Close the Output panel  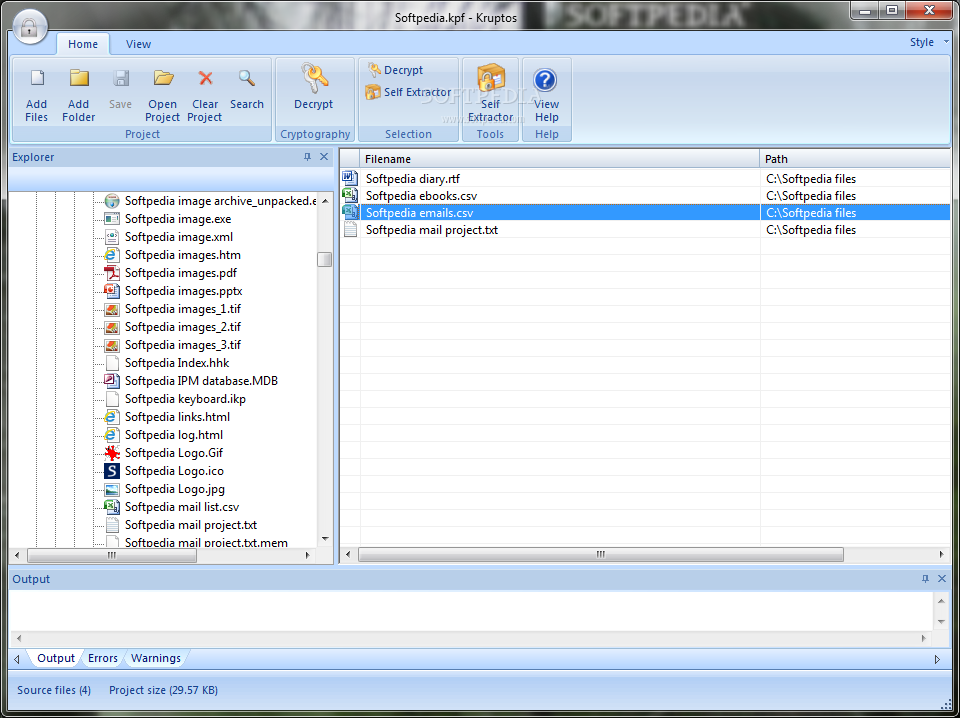point(942,578)
